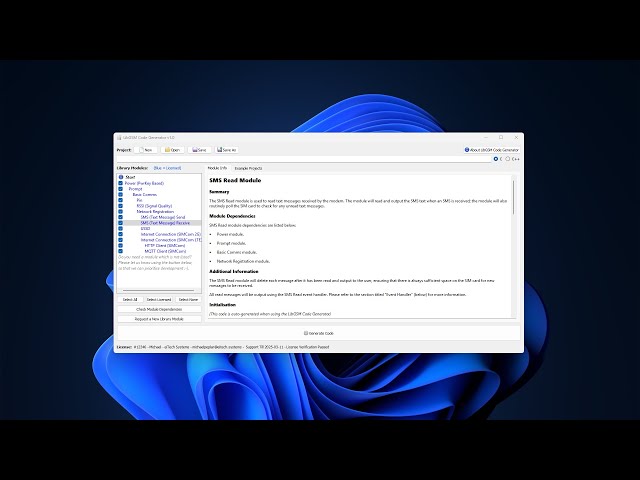Toggle the HTTP Client (SIMCom) checkbox

click(120, 246)
